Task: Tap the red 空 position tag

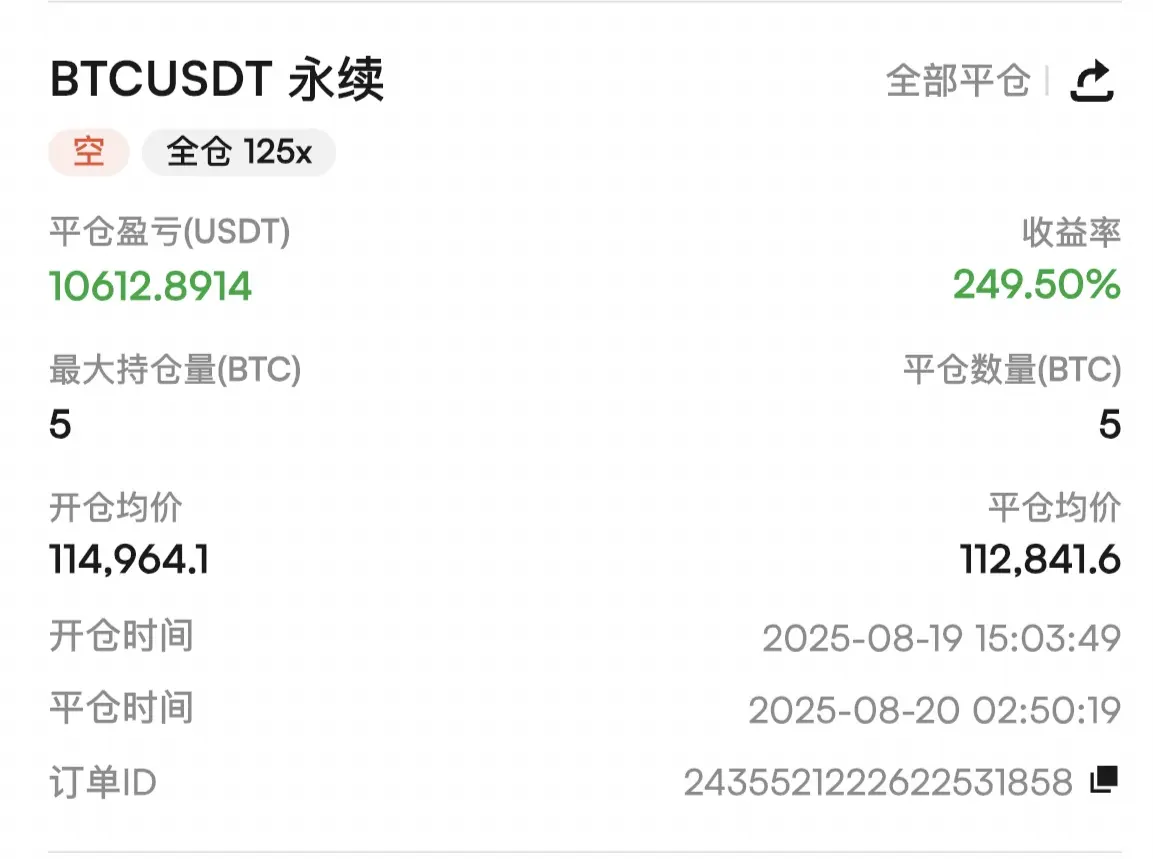Action: 89,152
